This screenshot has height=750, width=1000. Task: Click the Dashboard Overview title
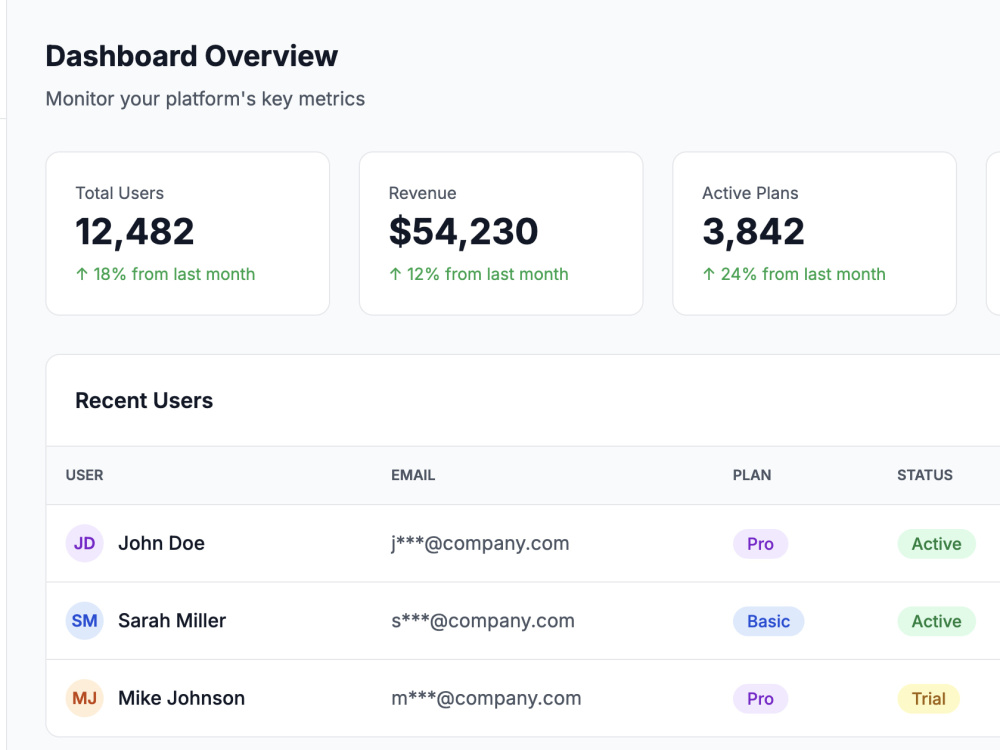(192, 56)
